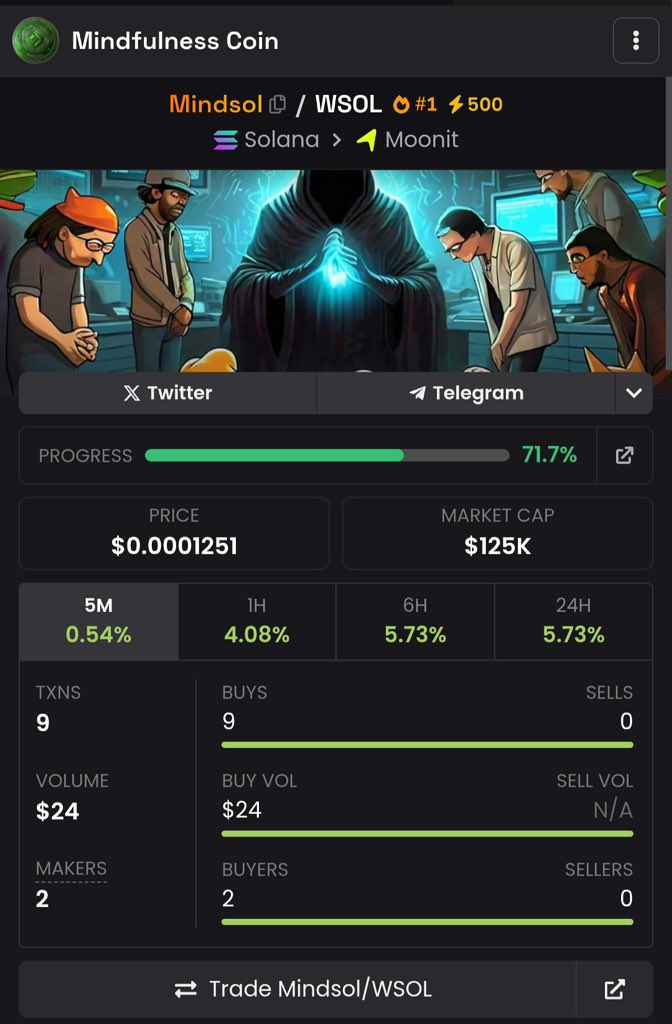The width and height of the screenshot is (672, 1024).
Task: Click the Mindfulness Coin green logo
Action: pos(35,40)
